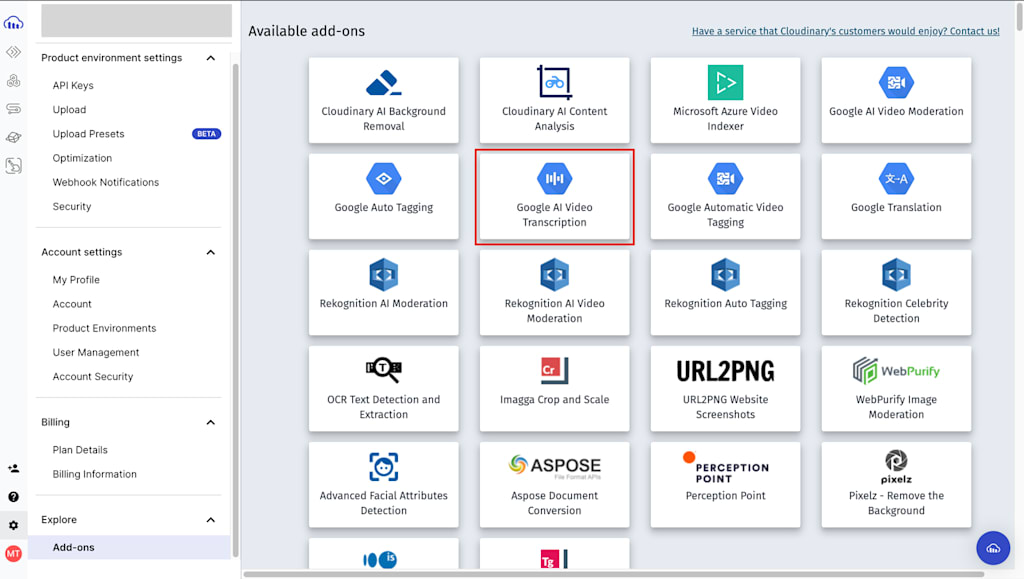Image resolution: width=1024 pixels, height=579 pixels.
Task: Go to Account page
Action: (x=72, y=304)
